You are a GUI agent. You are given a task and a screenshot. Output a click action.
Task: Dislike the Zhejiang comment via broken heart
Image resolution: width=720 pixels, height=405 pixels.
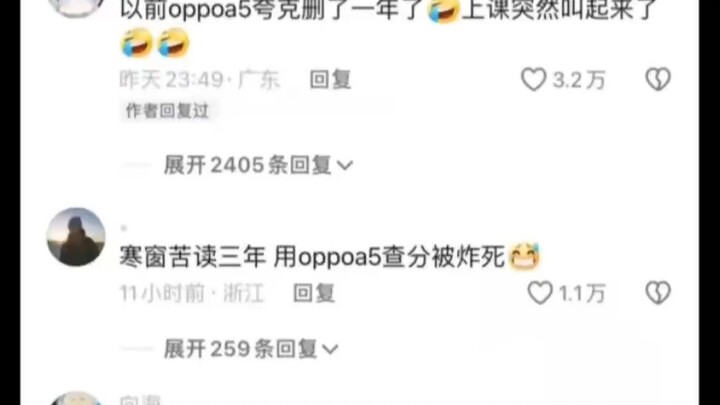[658, 292]
